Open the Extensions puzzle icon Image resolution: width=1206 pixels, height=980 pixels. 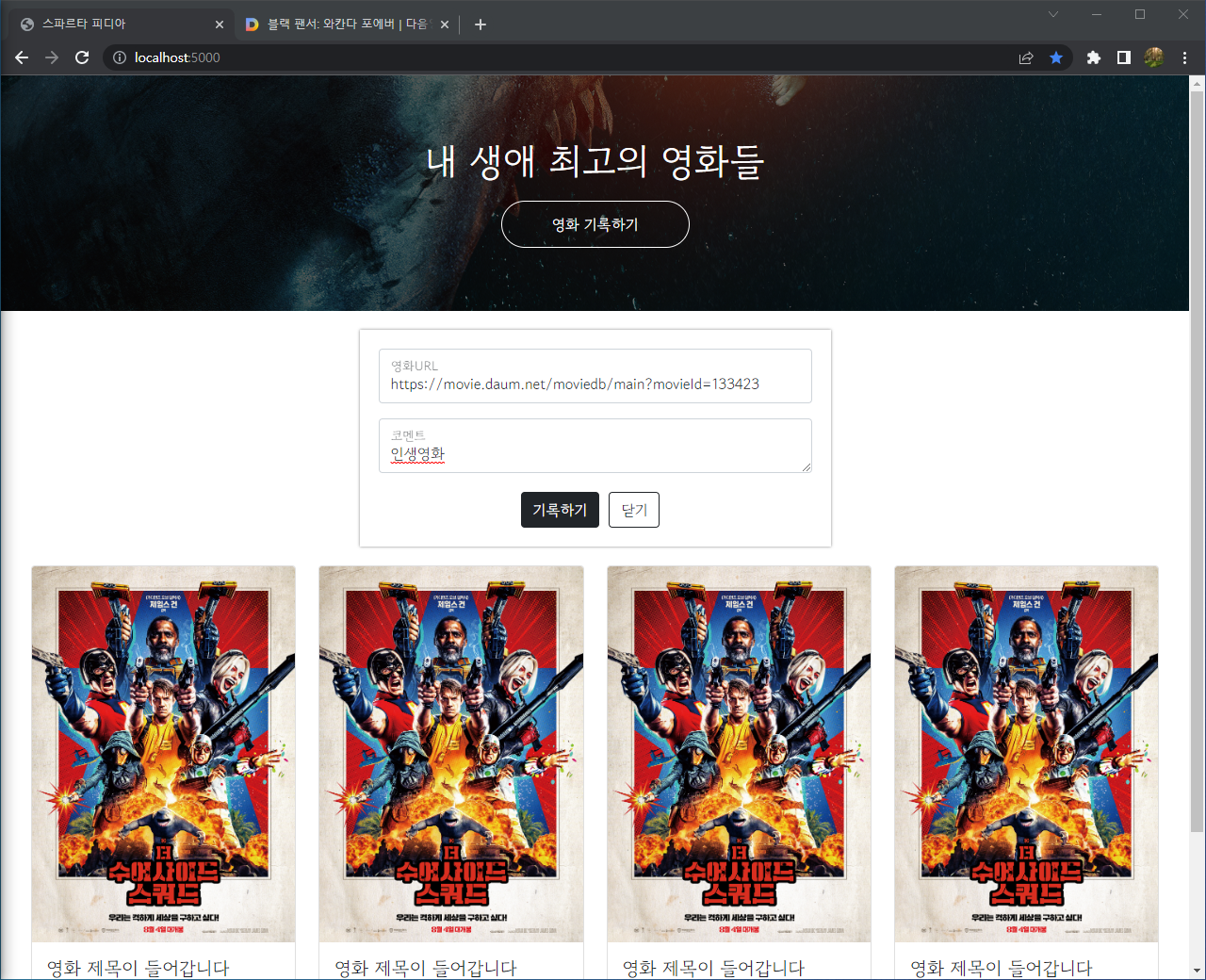pyautogui.click(x=1093, y=57)
